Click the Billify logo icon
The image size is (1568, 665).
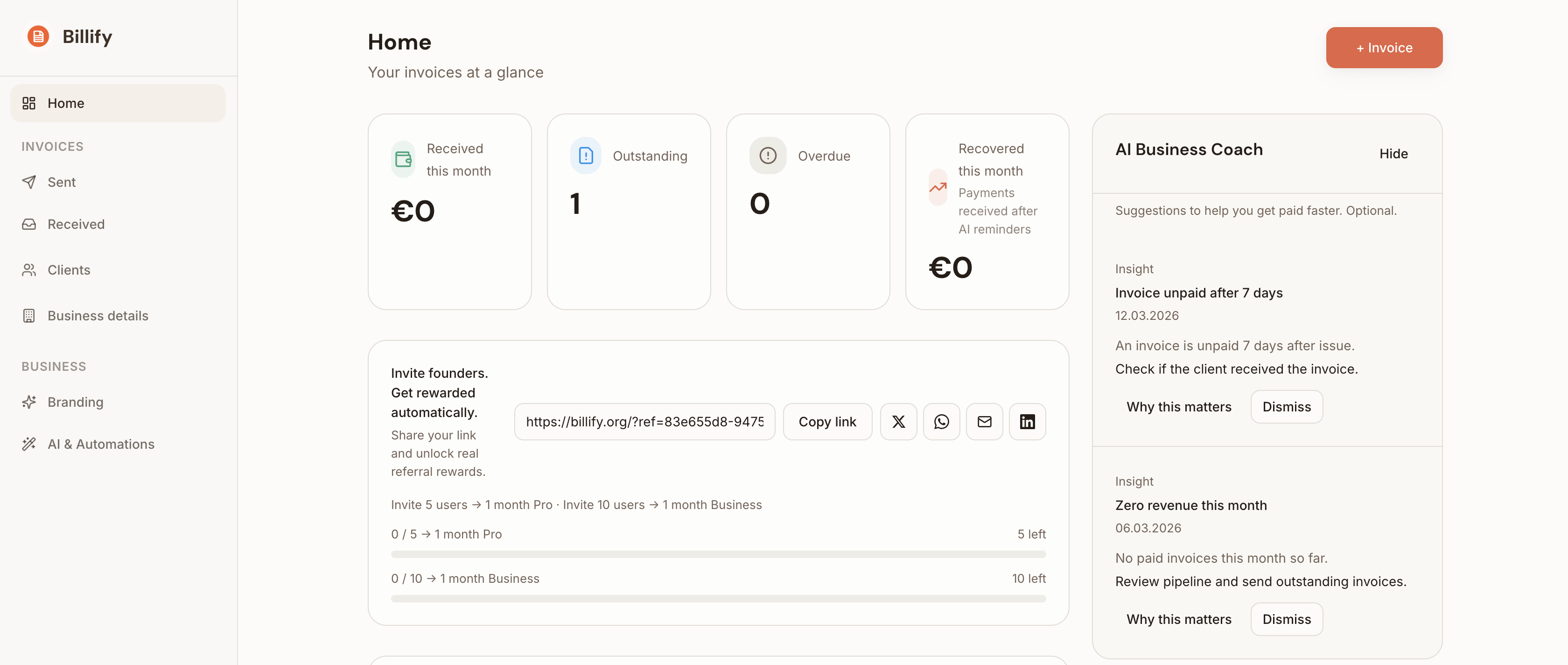(x=38, y=36)
